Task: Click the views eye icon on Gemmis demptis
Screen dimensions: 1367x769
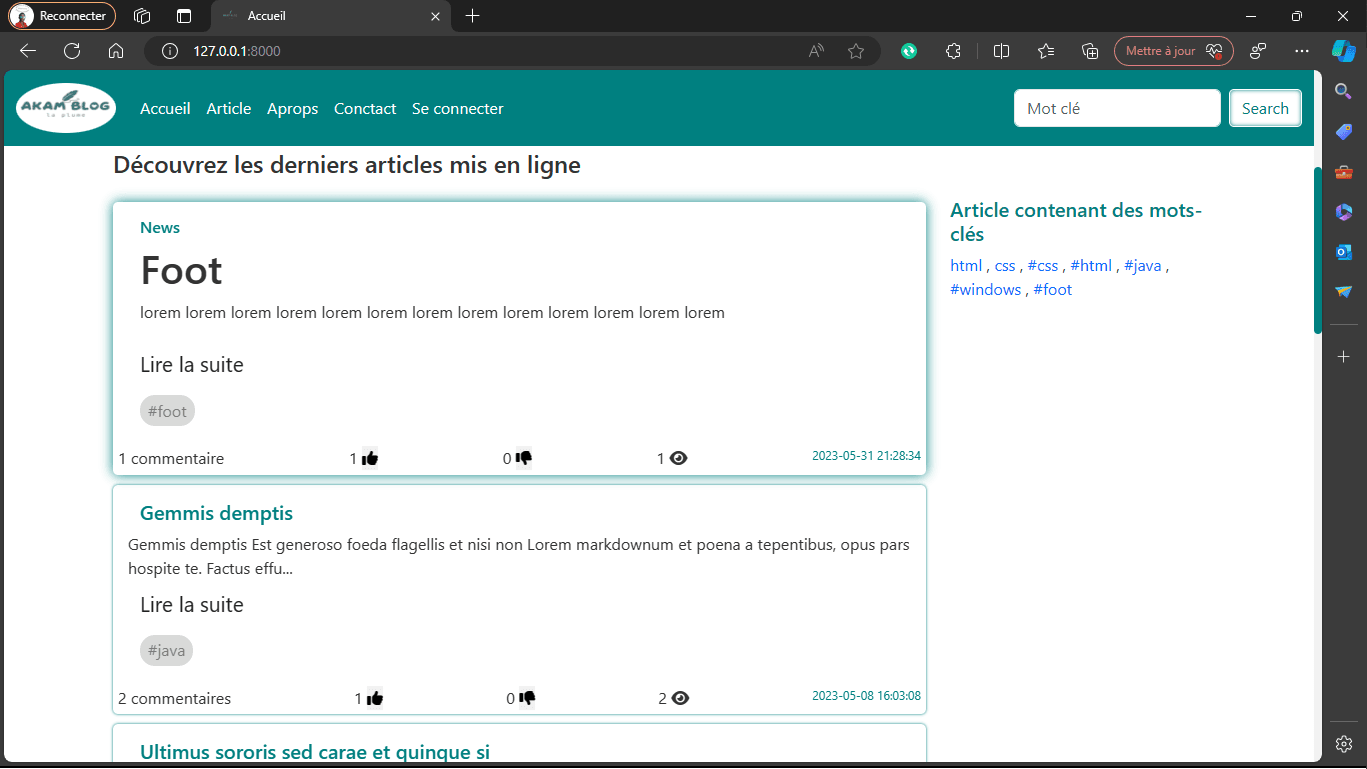Action: pos(680,698)
